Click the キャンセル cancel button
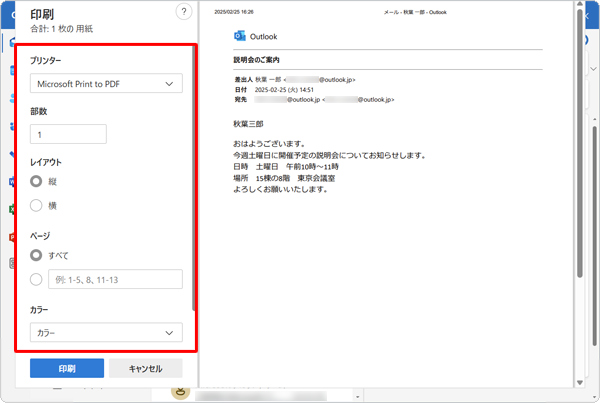The height and width of the screenshot is (403, 600). click(146, 368)
